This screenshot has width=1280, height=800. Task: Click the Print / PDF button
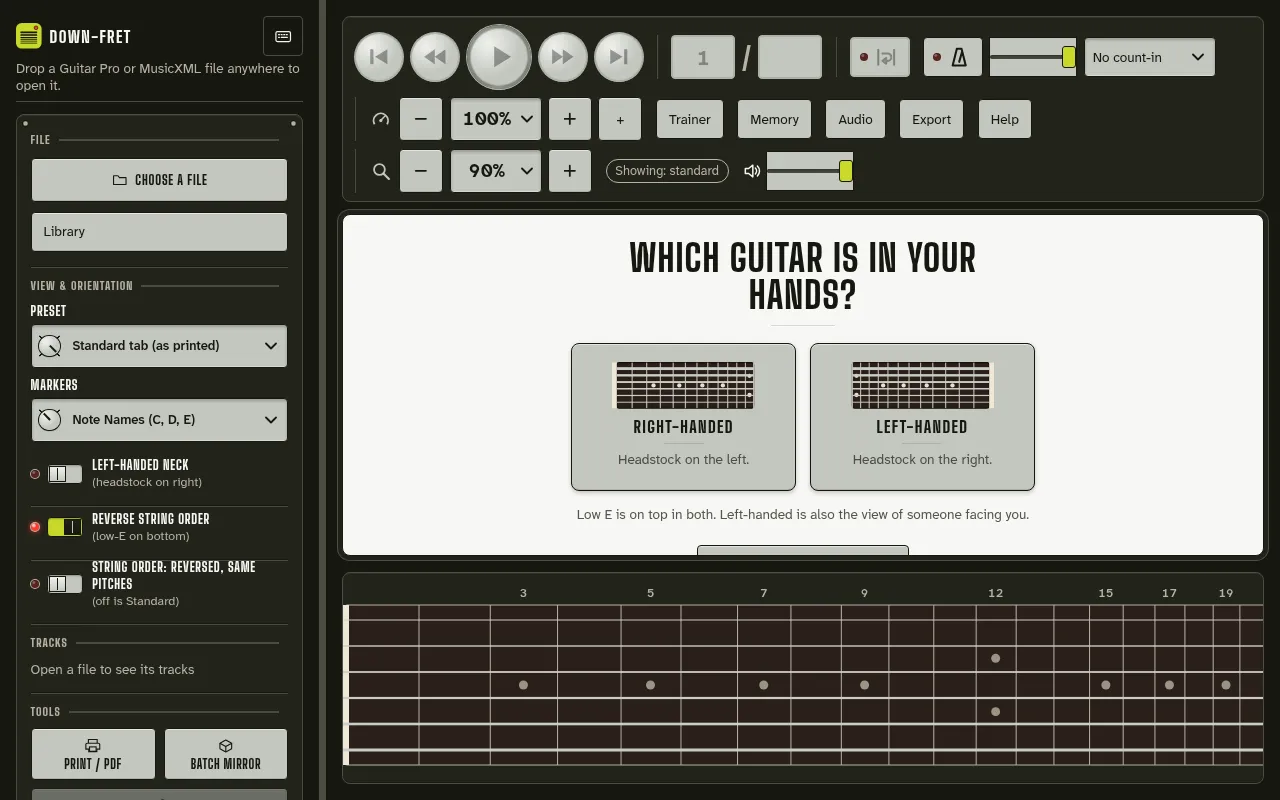93,754
